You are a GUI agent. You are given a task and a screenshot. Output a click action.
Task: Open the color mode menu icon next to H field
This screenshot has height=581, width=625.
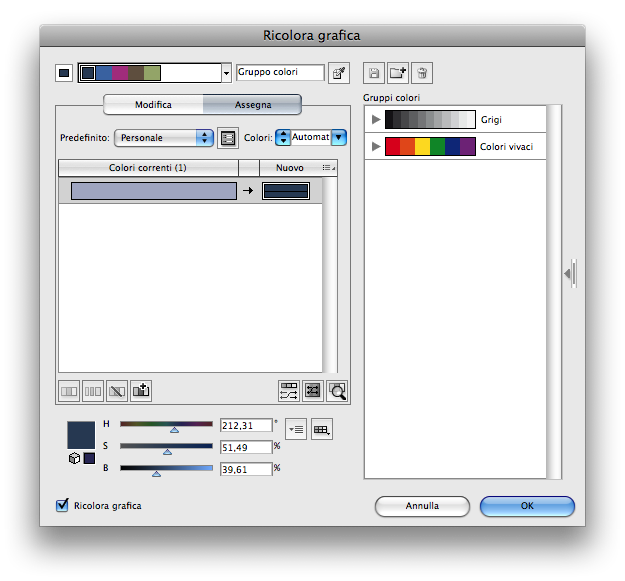pos(296,429)
